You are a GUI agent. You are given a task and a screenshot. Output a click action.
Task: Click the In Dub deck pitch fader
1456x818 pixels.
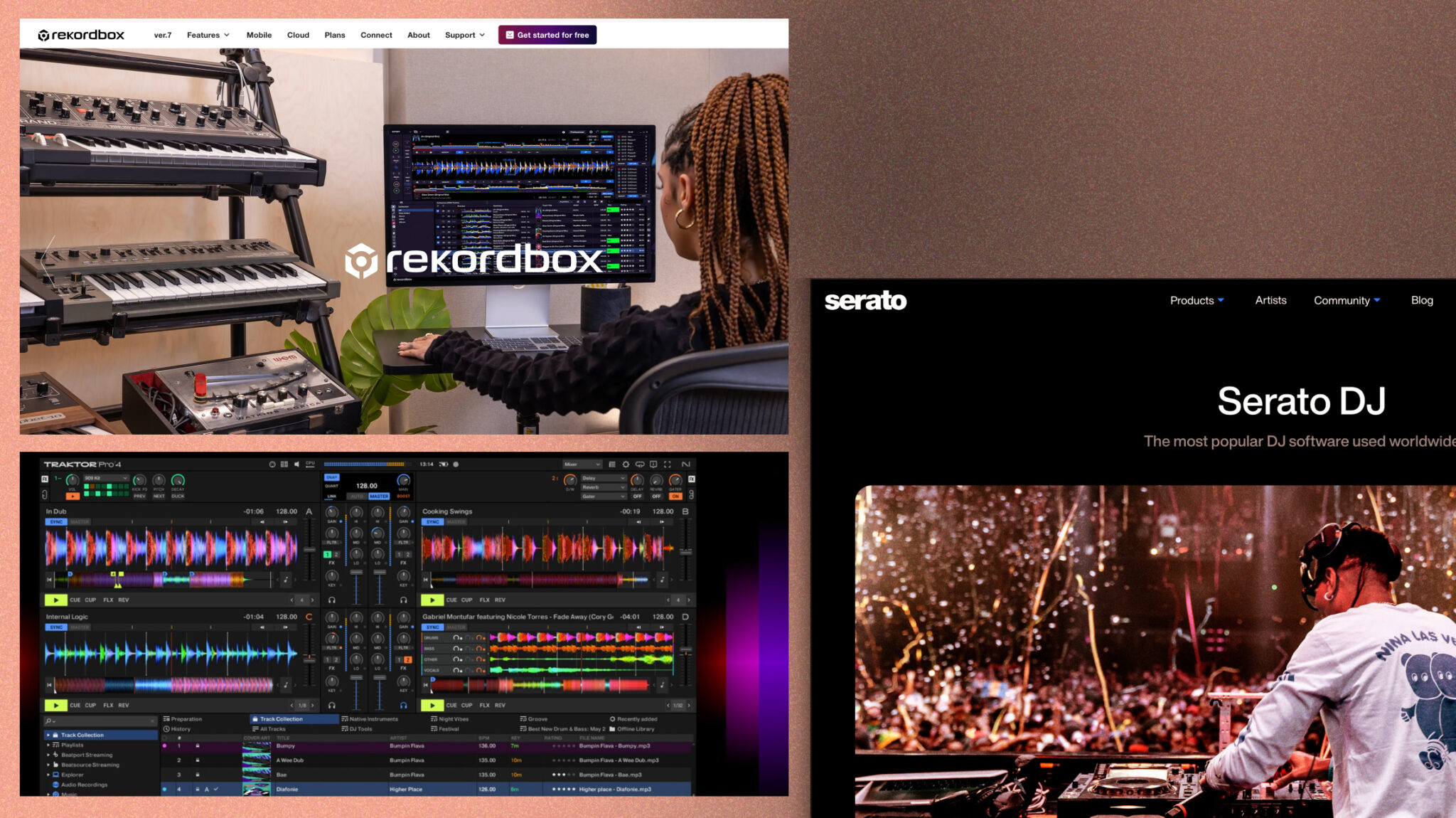coord(310,549)
